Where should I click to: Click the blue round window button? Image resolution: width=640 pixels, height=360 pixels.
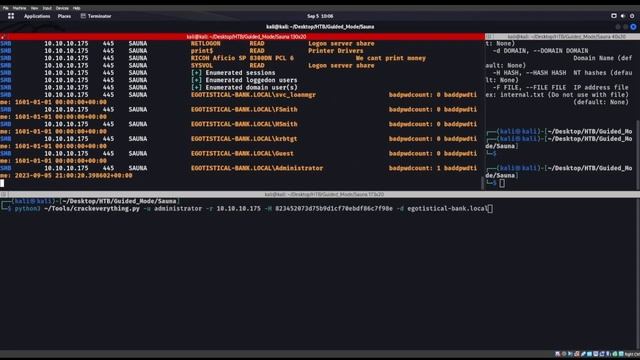pos(633,27)
